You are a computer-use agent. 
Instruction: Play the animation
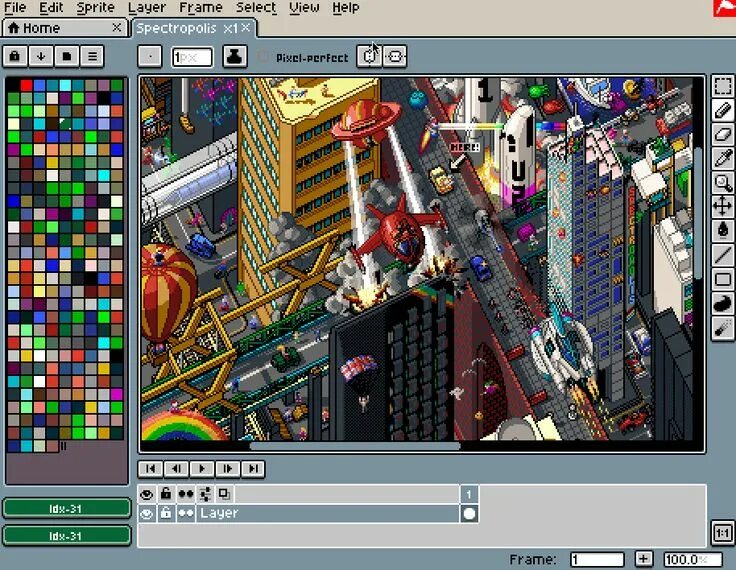pyautogui.click(x=202, y=469)
